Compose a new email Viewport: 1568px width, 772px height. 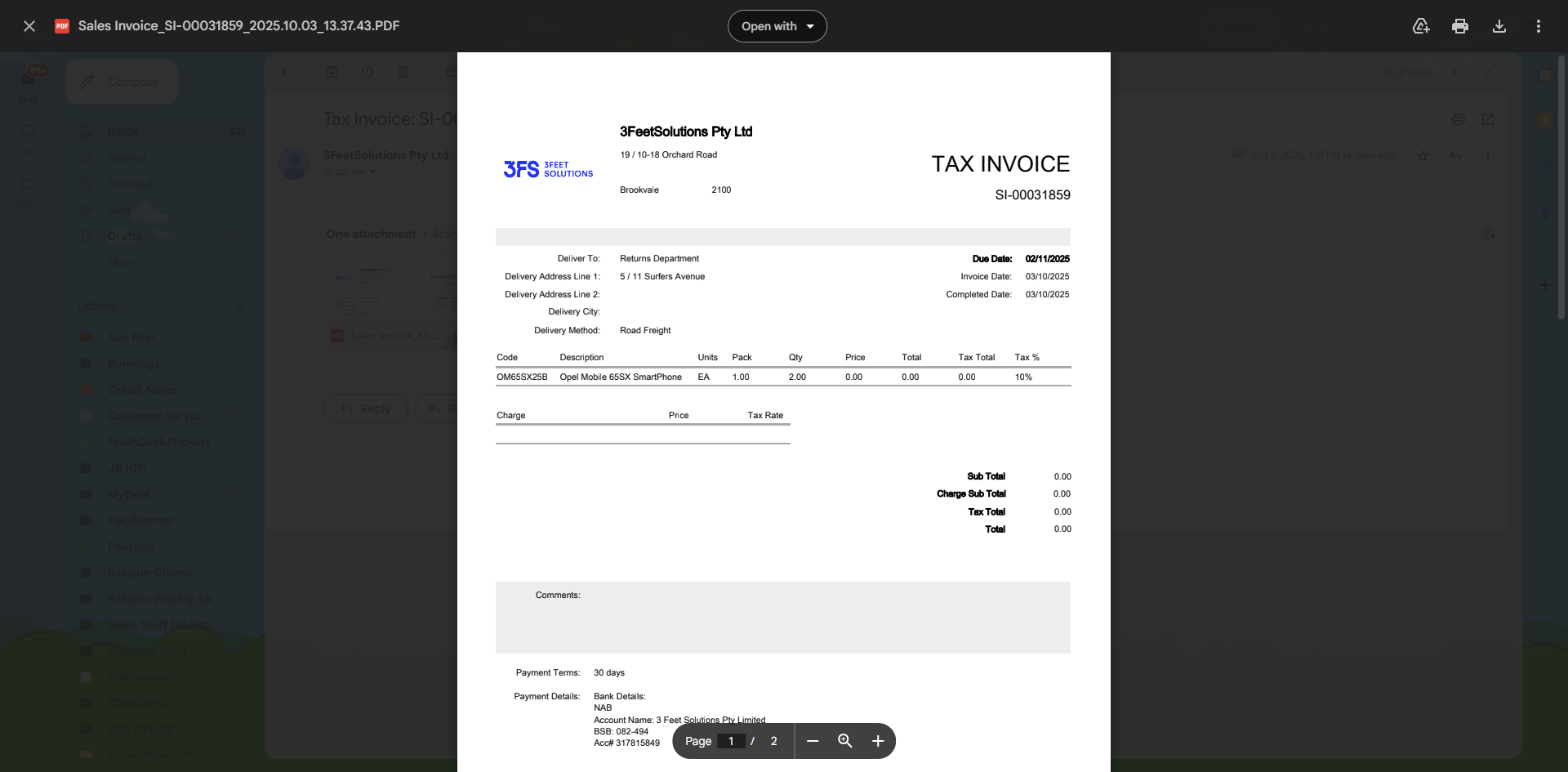click(121, 82)
